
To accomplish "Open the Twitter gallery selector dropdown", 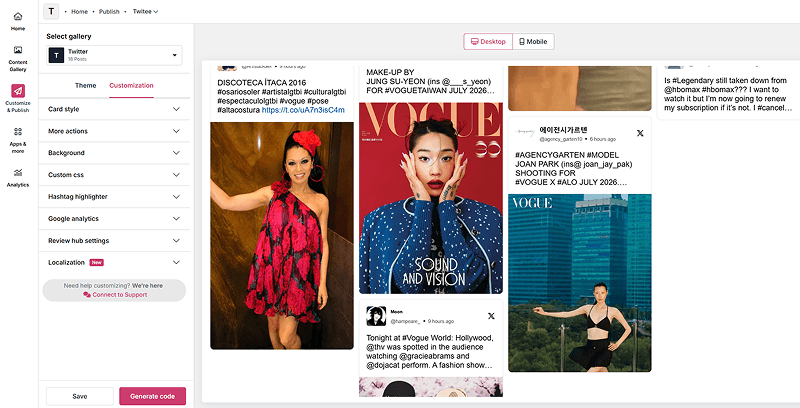I will [114, 55].
